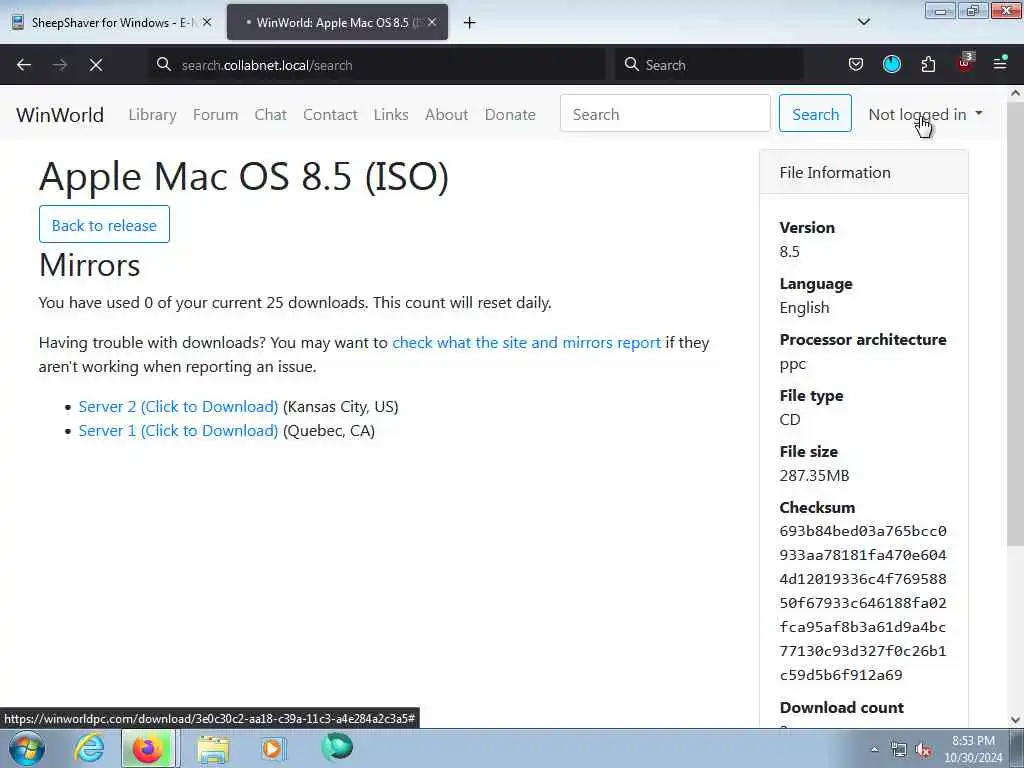Select Firefox icon in the taskbar
Screen dimensions: 1024x768
tap(148, 748)
